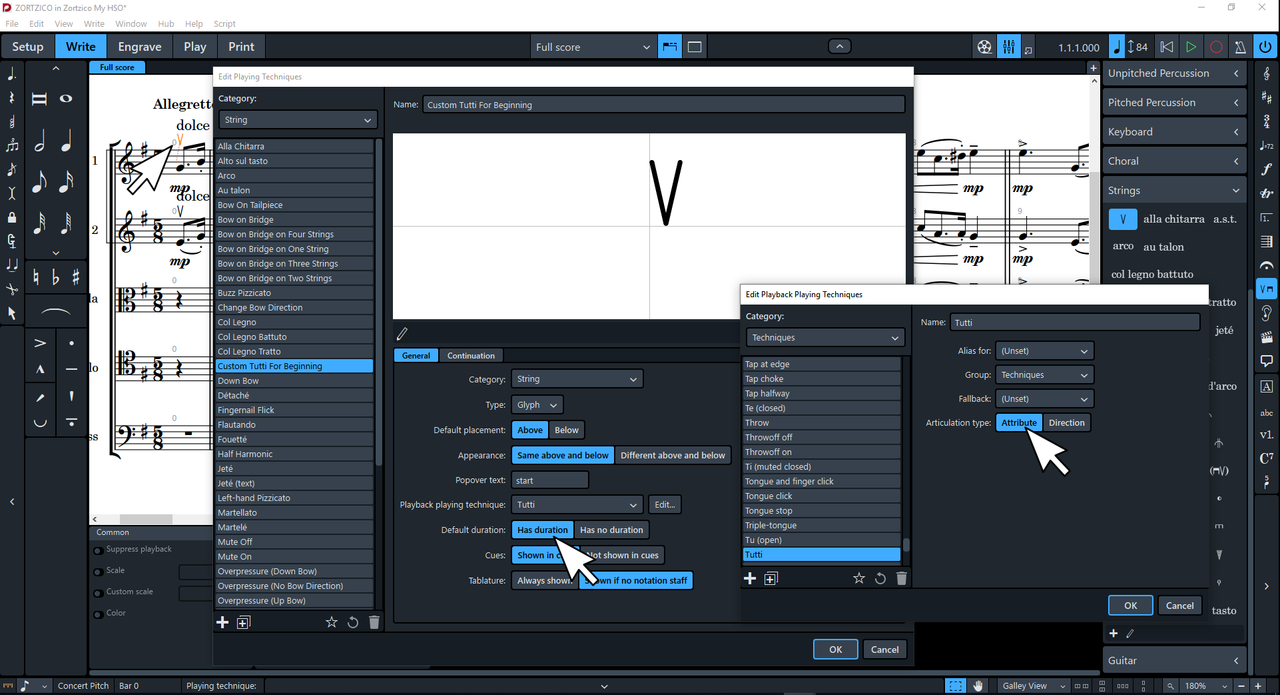Choose Different above and below appearance

point(673,455)
